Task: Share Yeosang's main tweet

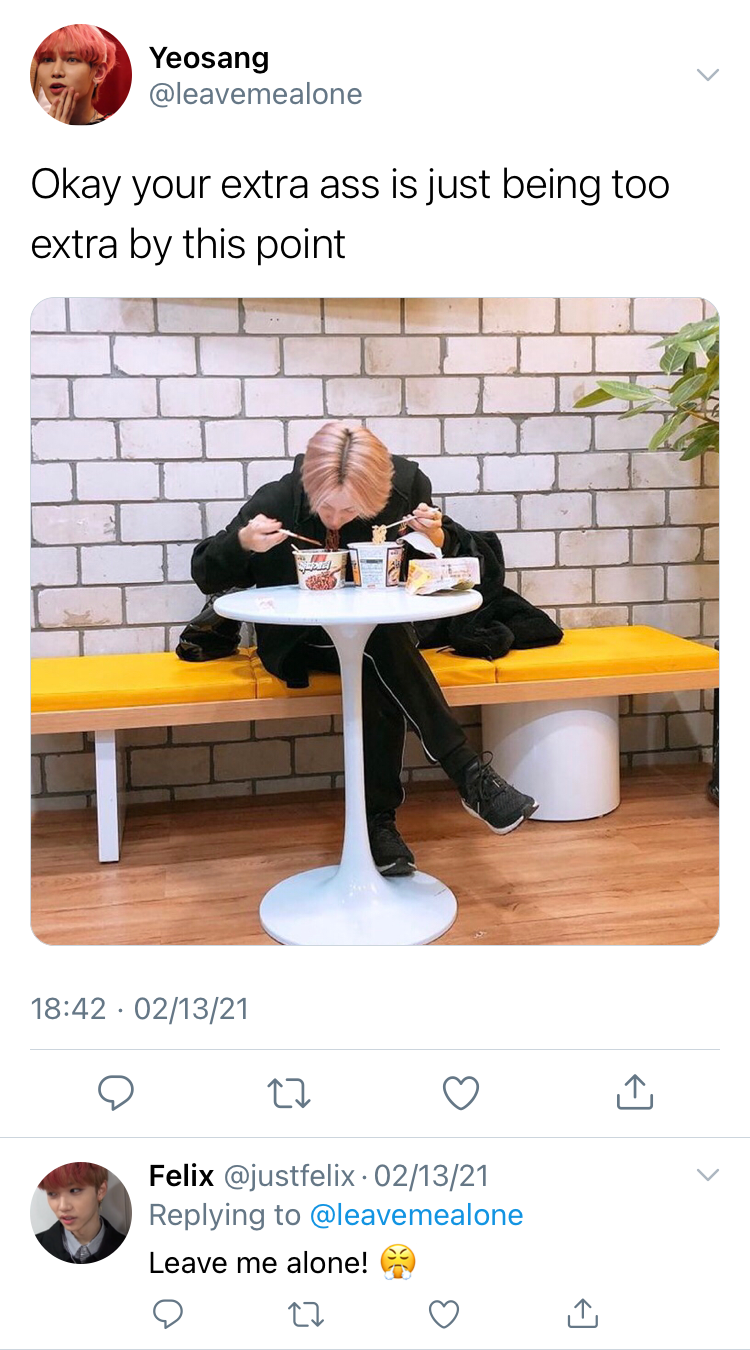Action: point(635,1091)
